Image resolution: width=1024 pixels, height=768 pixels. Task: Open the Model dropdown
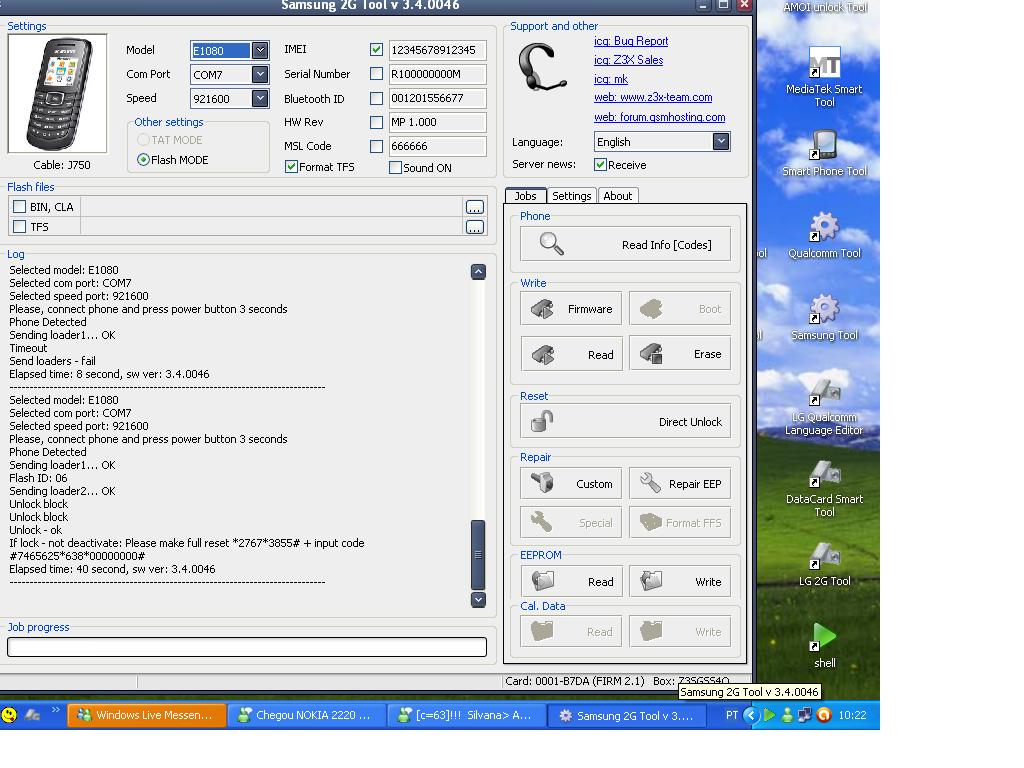click(x=260, y=50)
